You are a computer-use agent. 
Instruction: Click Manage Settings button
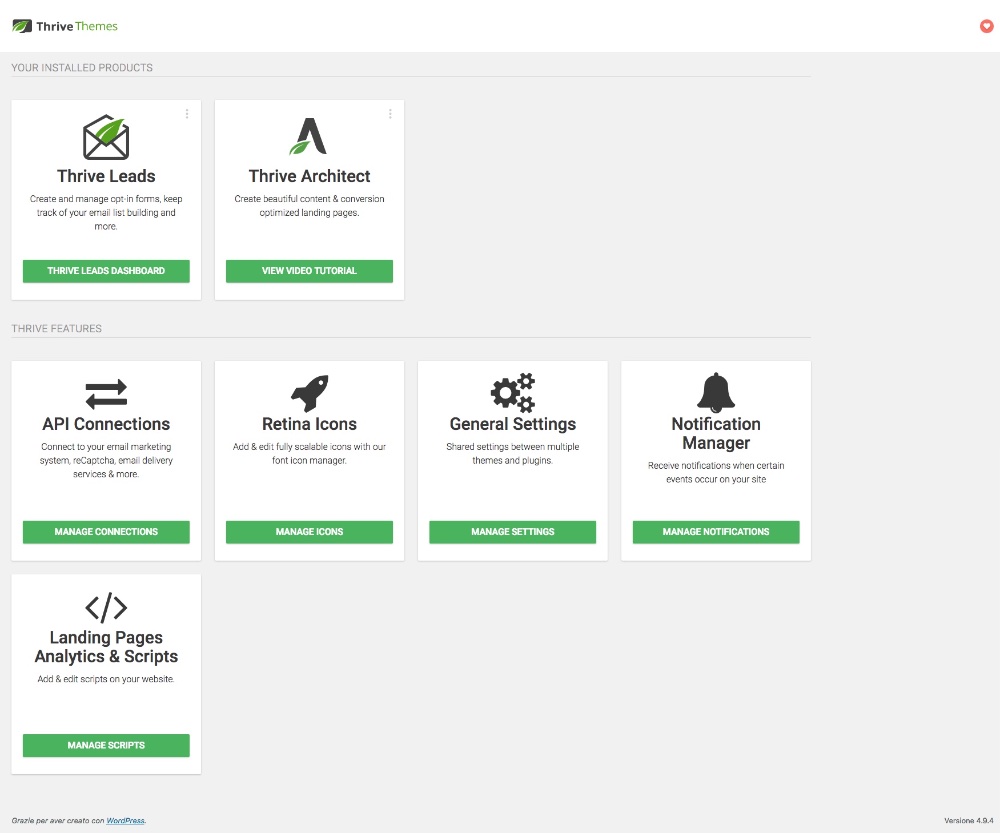513,532
